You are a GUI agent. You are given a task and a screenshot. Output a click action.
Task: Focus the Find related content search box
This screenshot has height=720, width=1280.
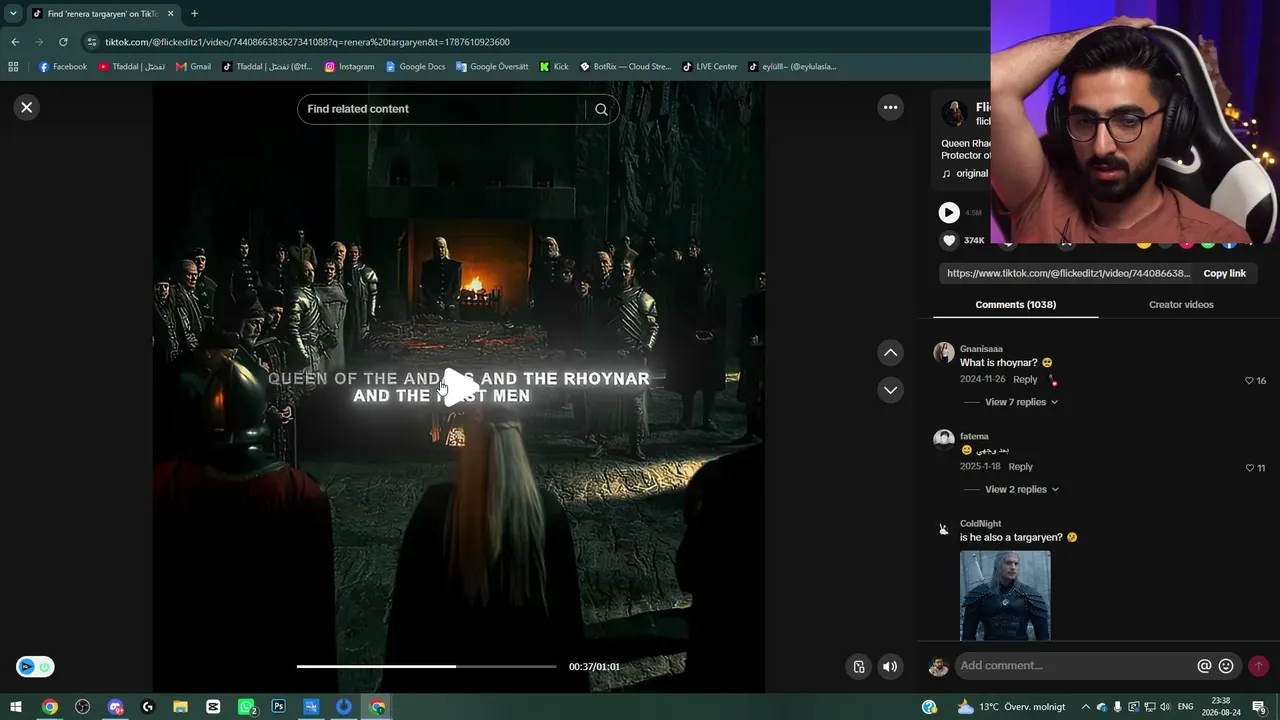tap(445, 109)
